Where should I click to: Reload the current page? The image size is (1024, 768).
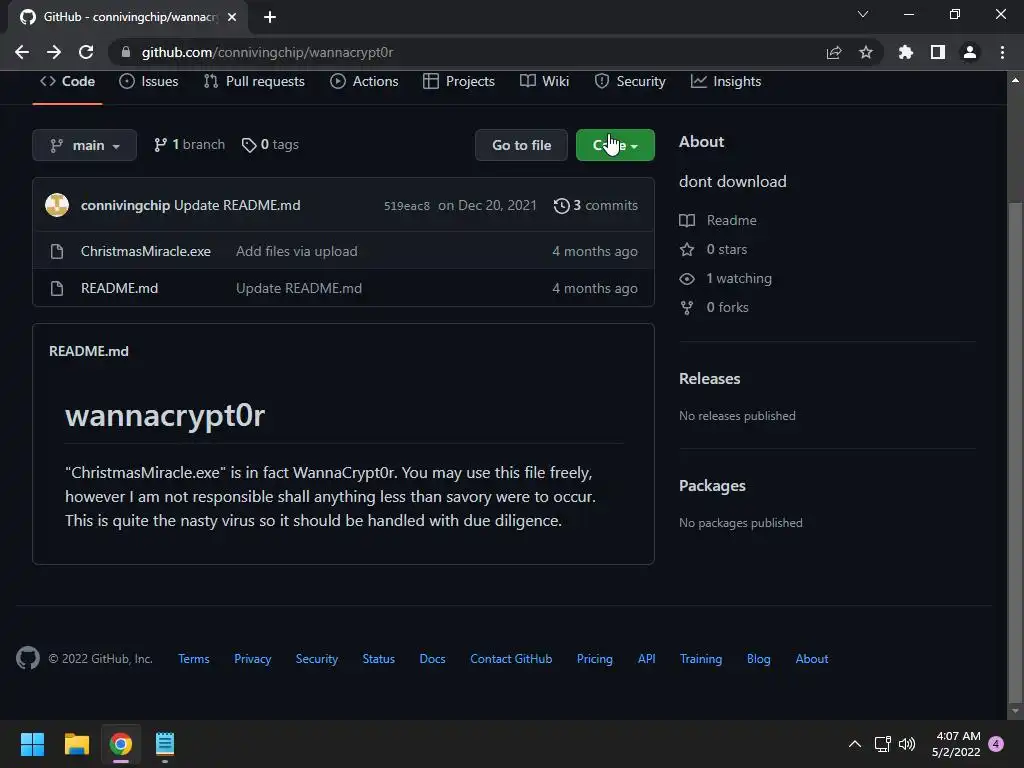pyautogui.click(x=86, y=52)
